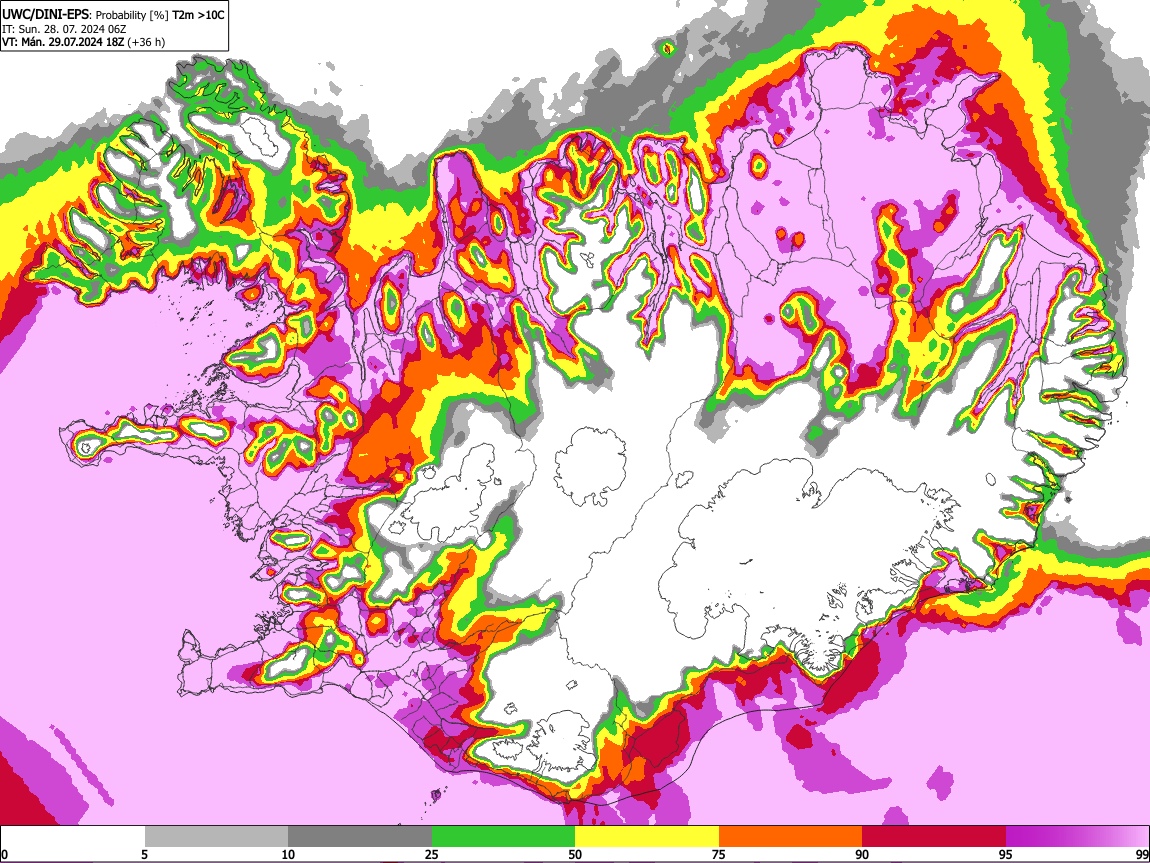Click the dark gray 10–25 legend segment

pyautogui.click(x=360, y=836)
